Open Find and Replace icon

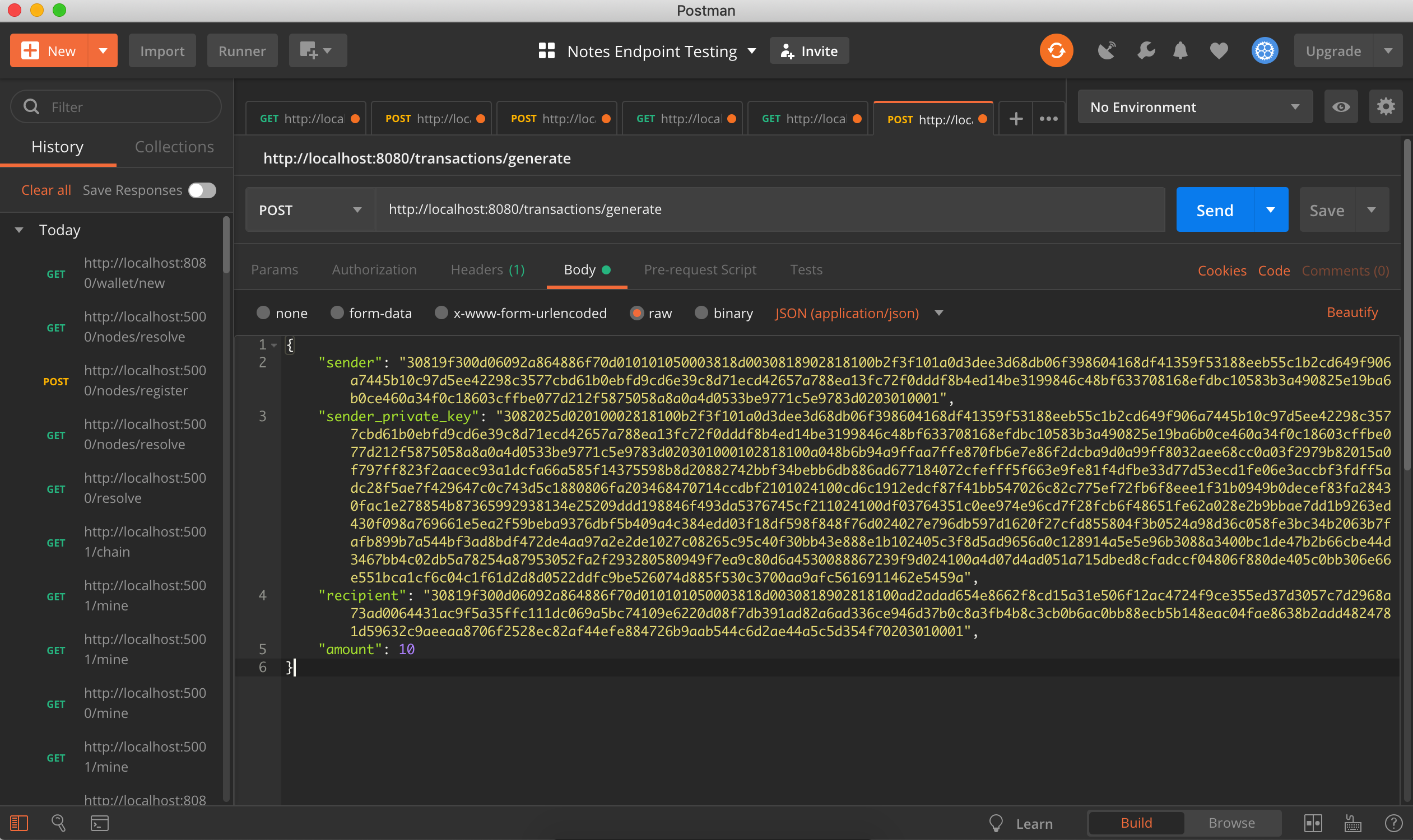point(58,823)
